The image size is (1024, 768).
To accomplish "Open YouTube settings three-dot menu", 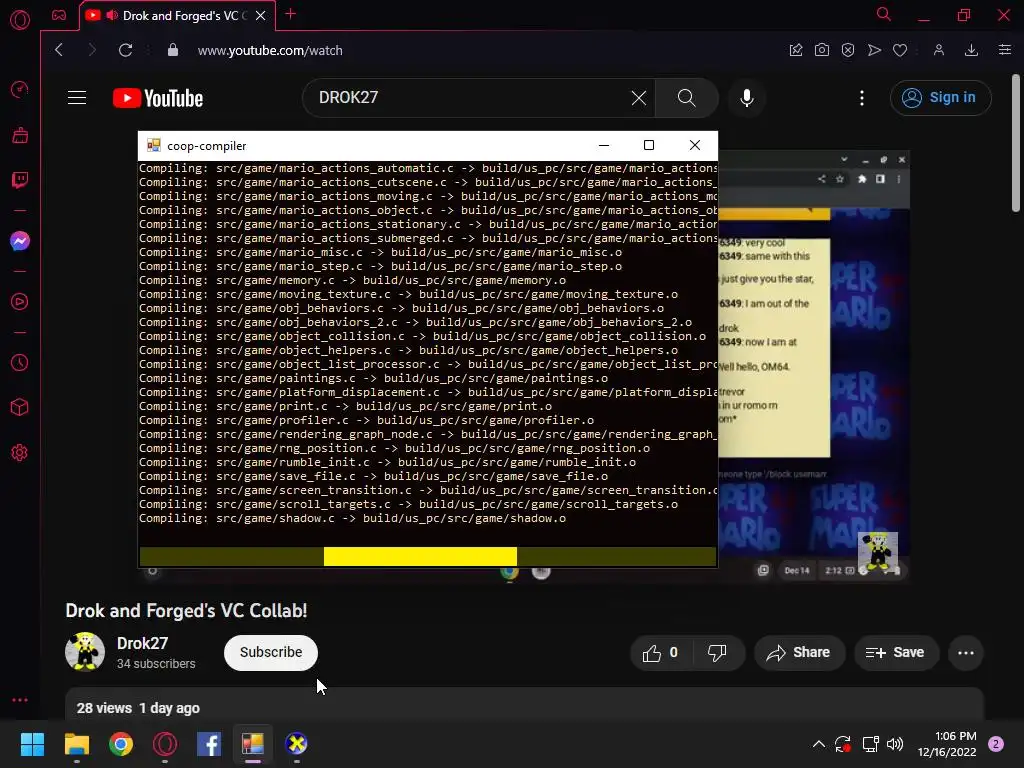I will (x=862, y=98).
